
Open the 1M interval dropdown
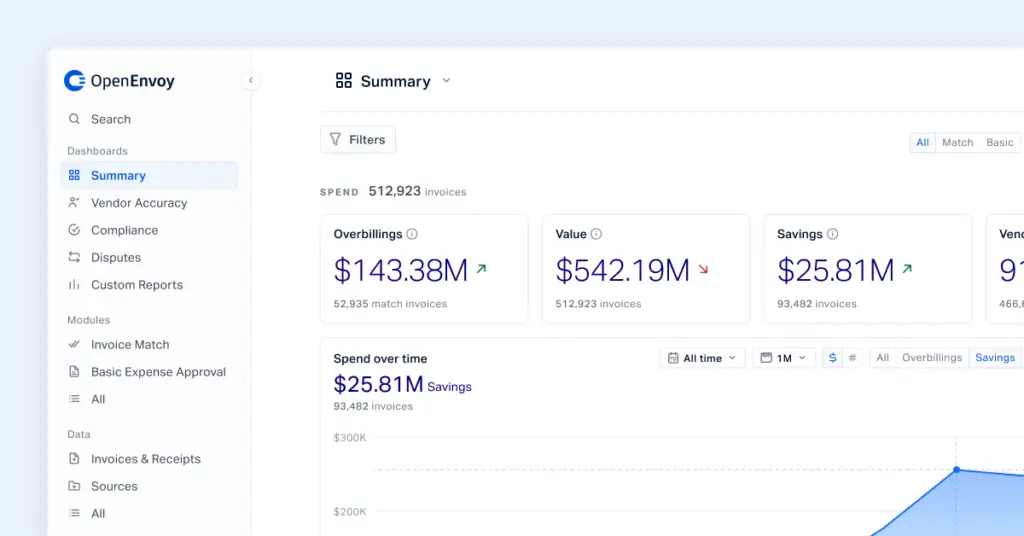tap(784, 358)
